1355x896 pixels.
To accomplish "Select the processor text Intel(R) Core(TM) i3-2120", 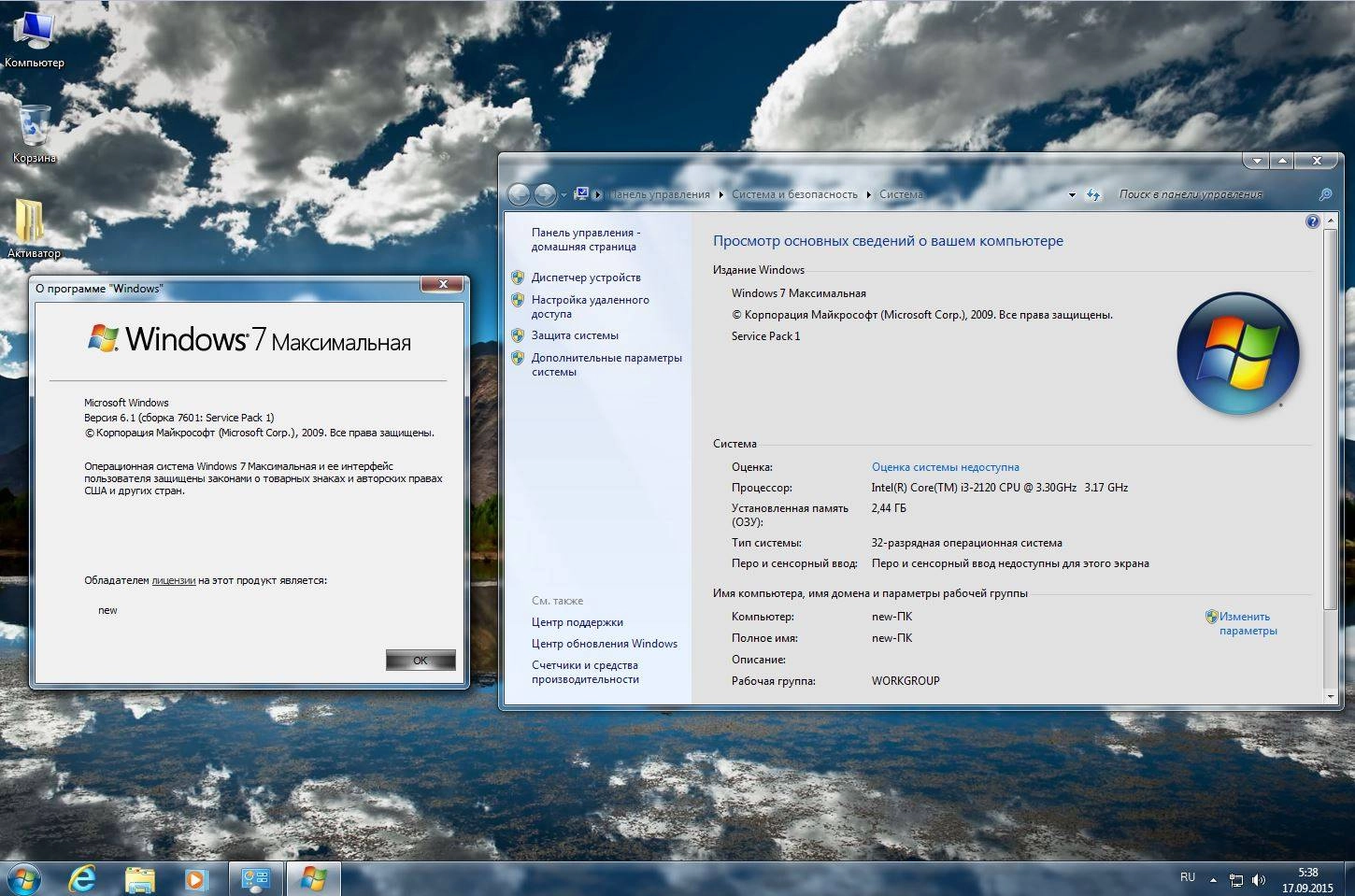I will pos(999,488).
